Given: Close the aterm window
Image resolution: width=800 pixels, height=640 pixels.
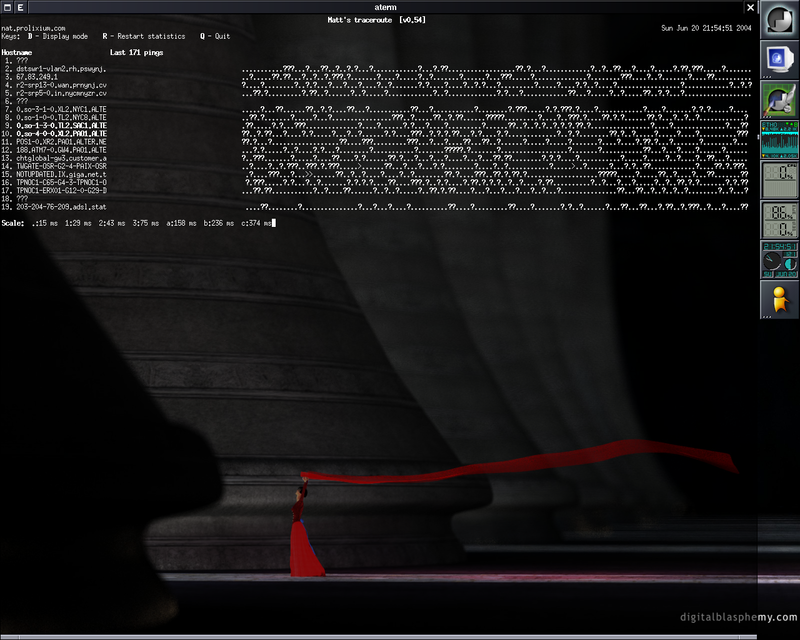Looking at the screenshot, I should pos(751,7).
